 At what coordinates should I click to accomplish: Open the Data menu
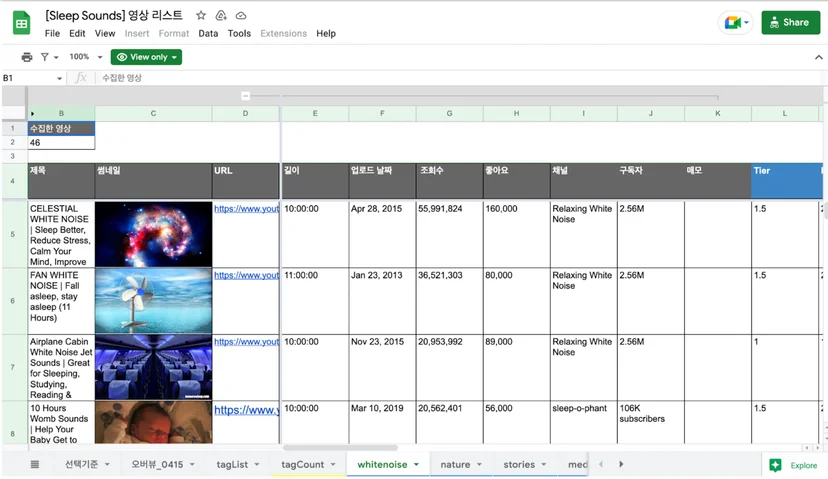tap(208, 33)
